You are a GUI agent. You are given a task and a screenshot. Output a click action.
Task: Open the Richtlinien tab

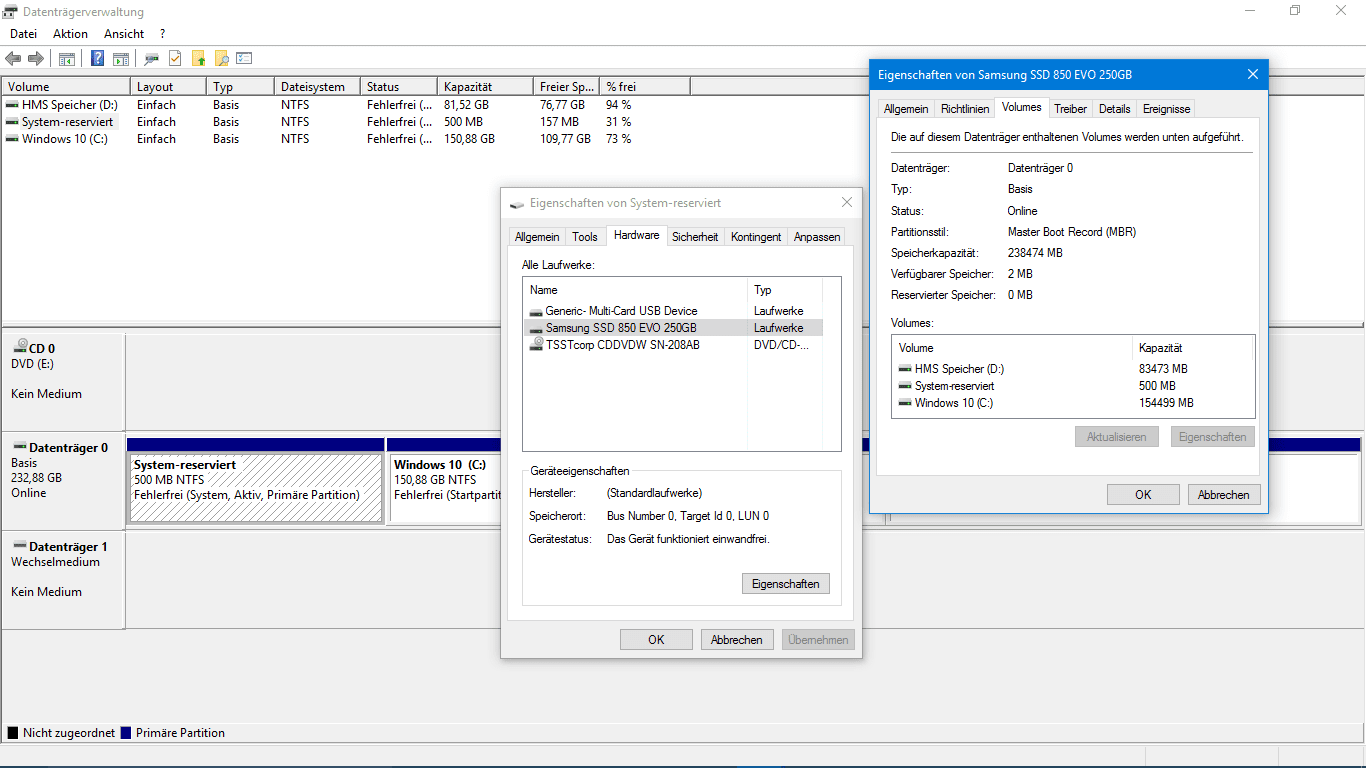(965, 109)
